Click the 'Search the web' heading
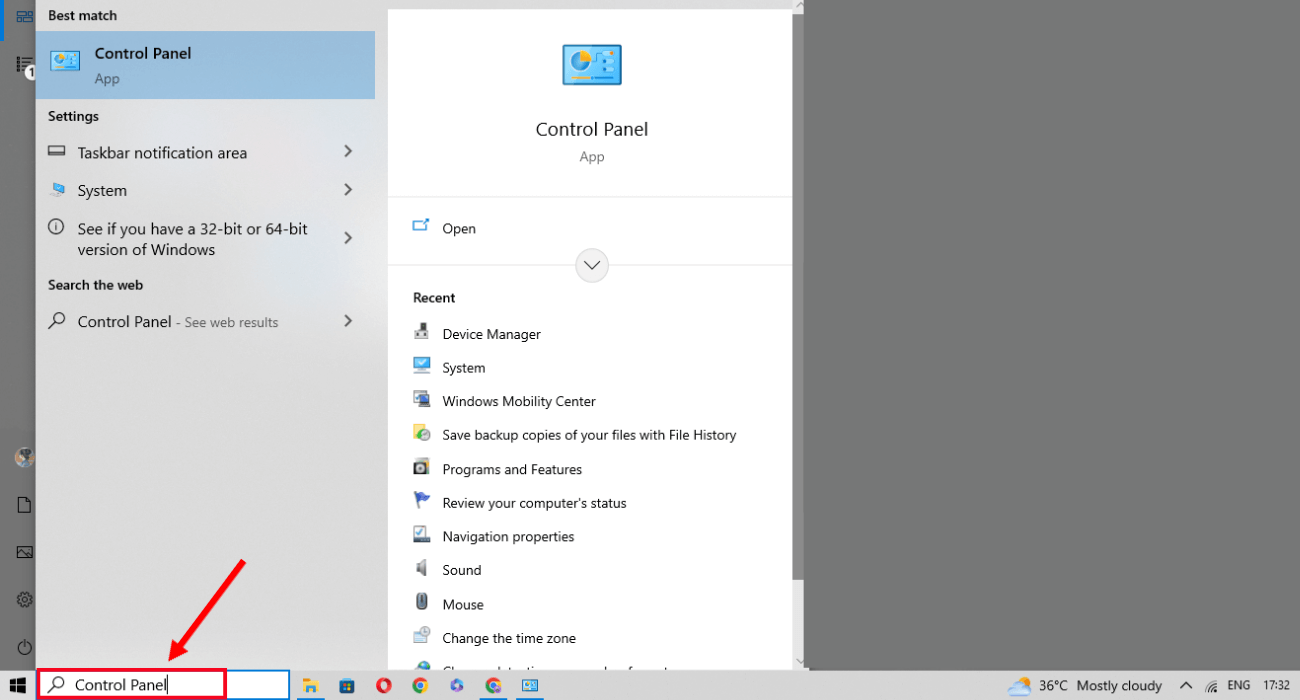Screen dimensions: 1300x700 [x=95, y=285]
